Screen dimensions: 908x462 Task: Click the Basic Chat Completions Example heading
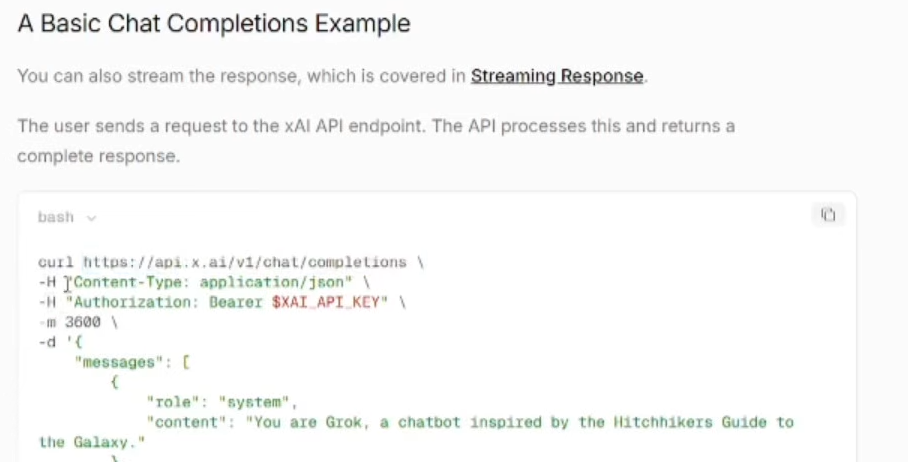pos(214,24)
